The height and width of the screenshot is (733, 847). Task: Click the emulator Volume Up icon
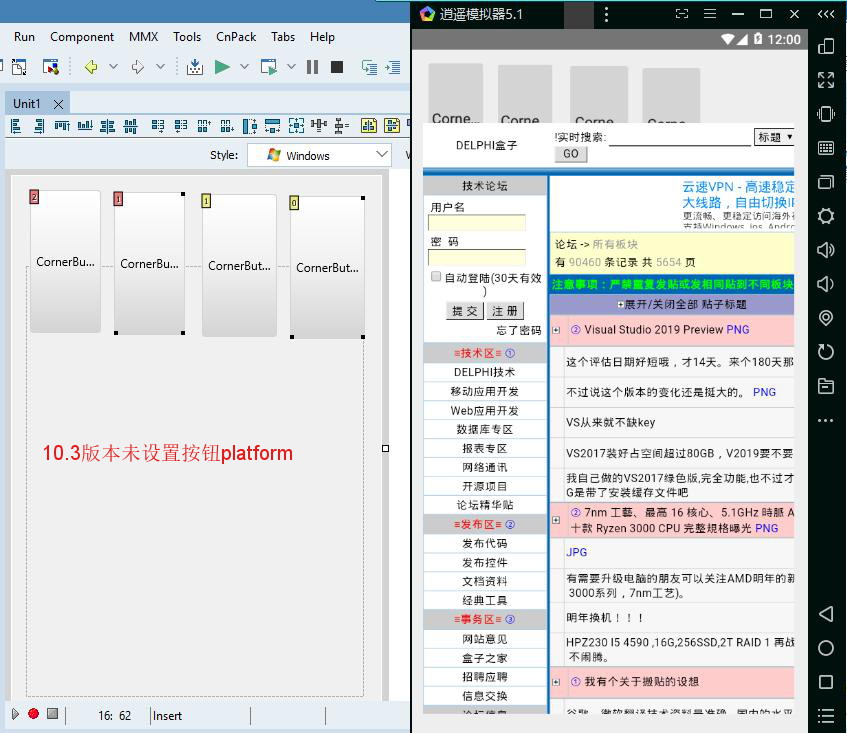[x=826, y=250]
